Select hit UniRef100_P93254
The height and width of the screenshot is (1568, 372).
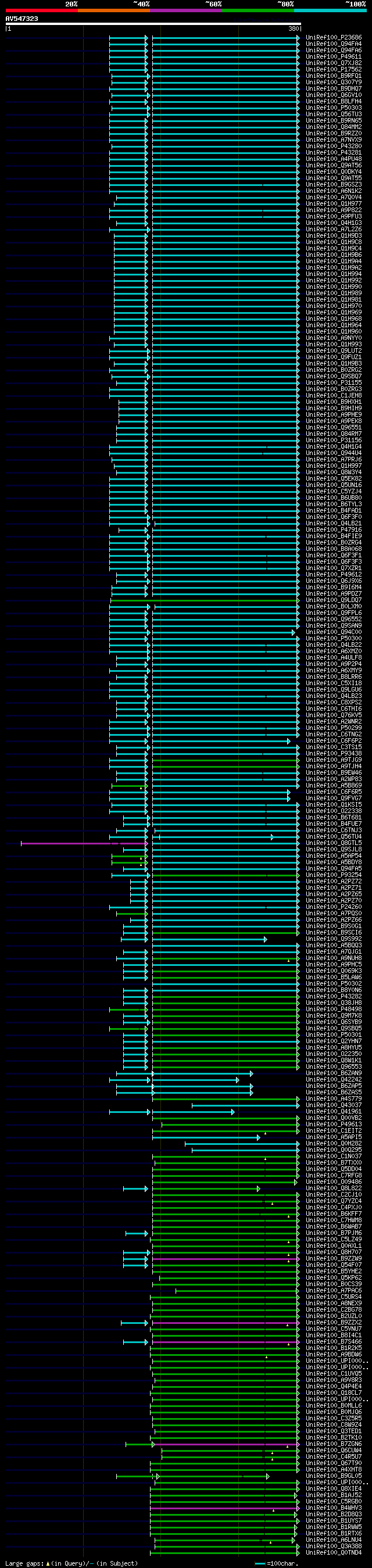pos(334,875)
